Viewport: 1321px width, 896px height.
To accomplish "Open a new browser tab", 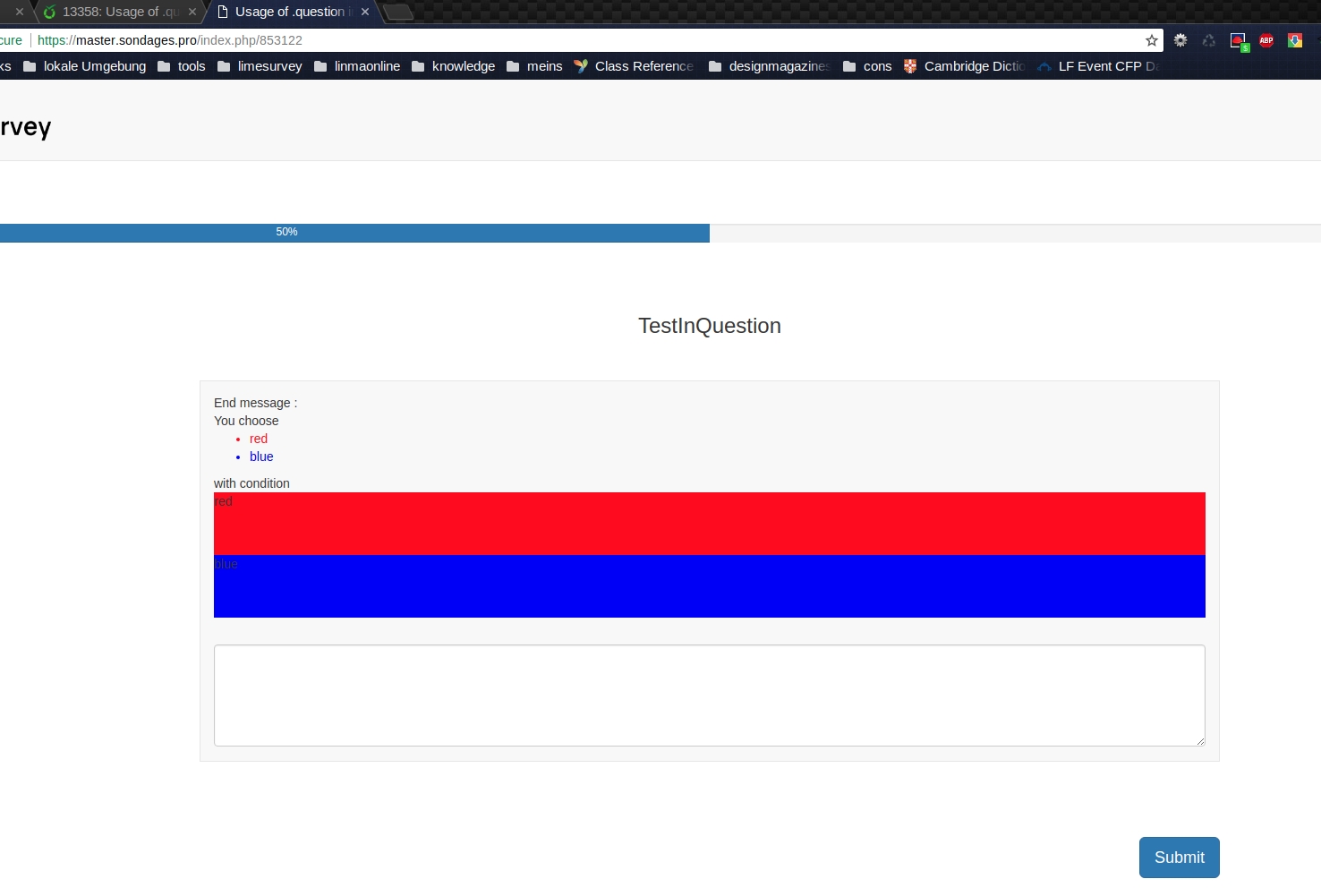I will click(398, 12).
